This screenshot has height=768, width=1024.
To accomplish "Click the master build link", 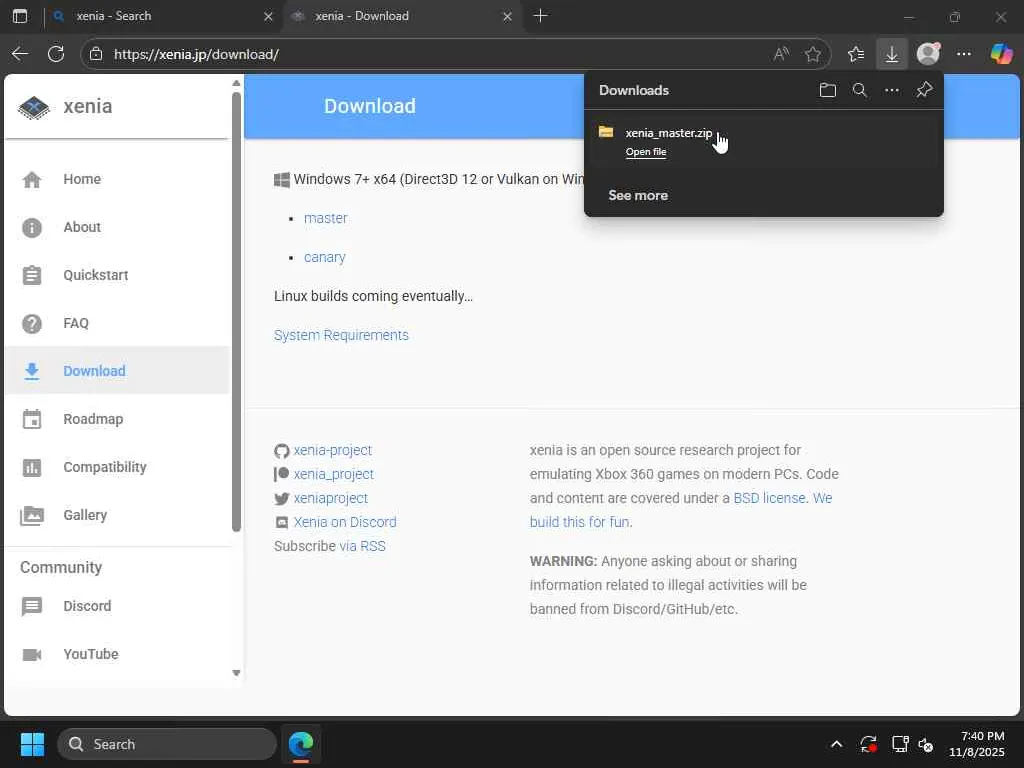I will (x=325, y=218).
